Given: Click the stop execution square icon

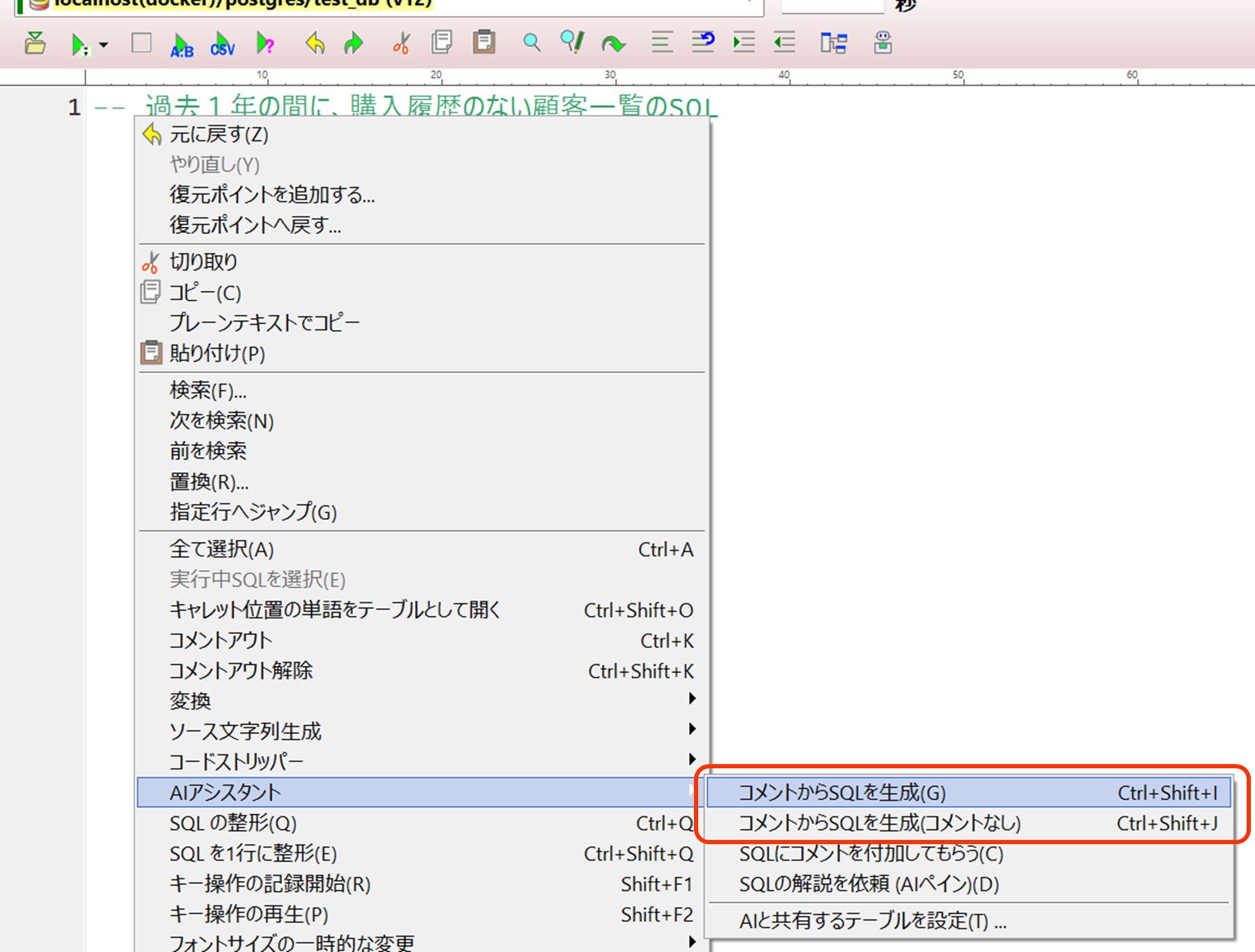Looking at the screenshot, I should (x=141, y=43).
